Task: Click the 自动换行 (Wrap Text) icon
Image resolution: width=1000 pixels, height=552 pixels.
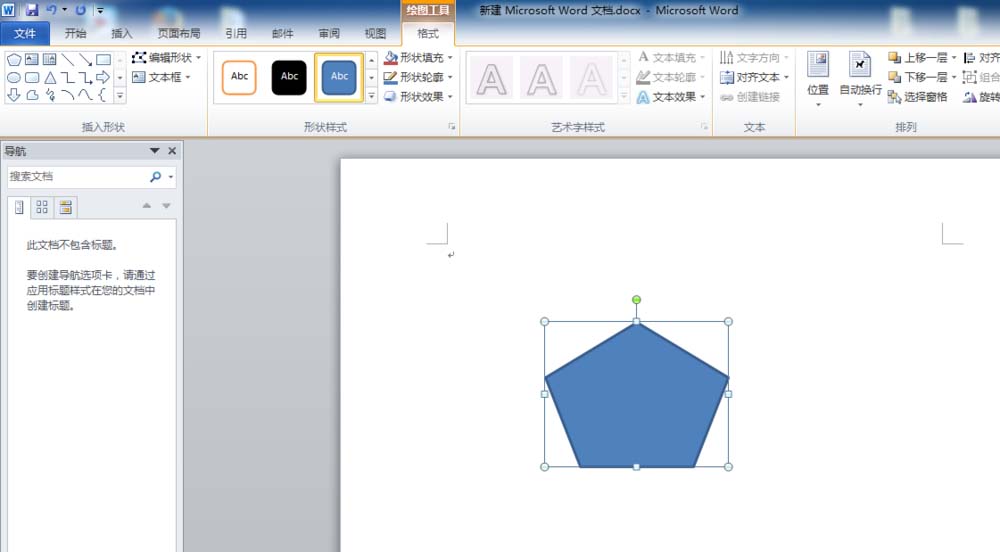Action: (x=860, y=73)
